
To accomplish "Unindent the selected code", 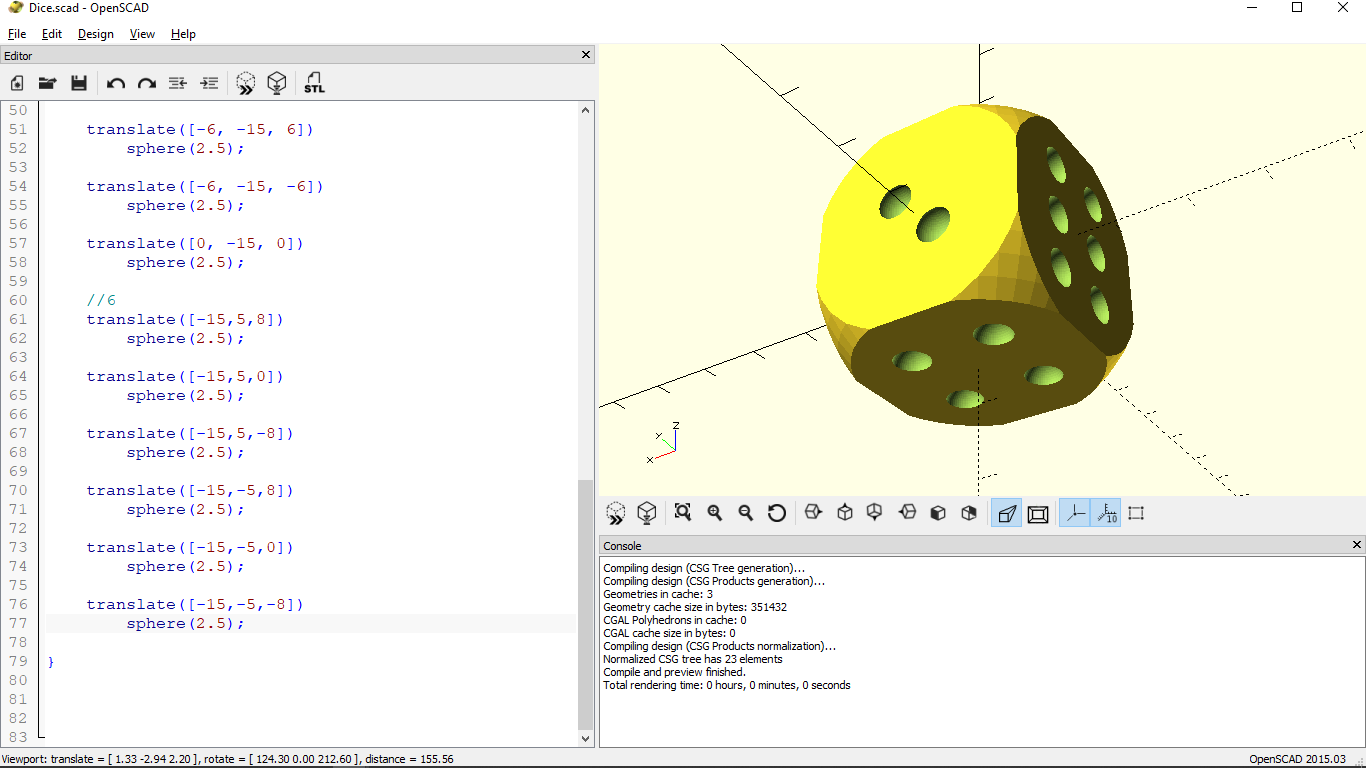I will (x=178, y=84).
